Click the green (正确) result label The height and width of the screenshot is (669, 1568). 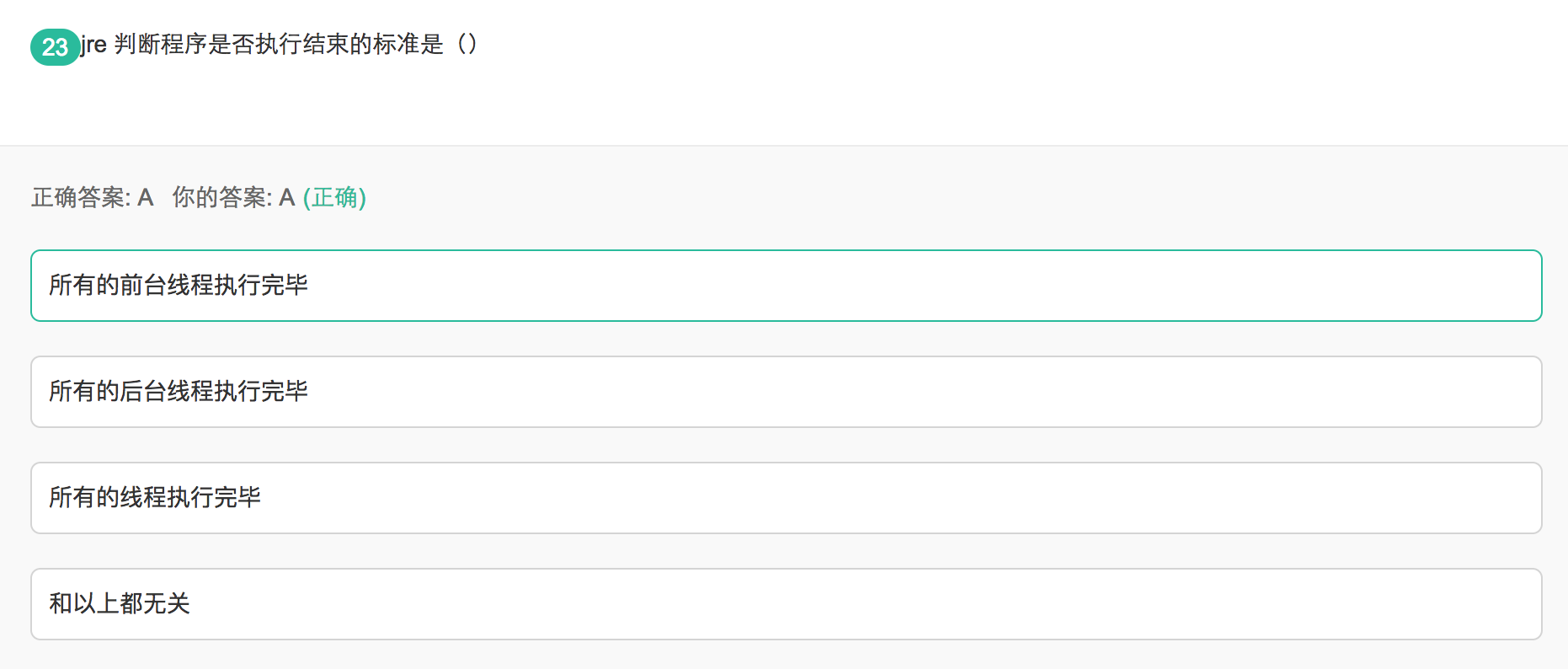coord(334,197)
